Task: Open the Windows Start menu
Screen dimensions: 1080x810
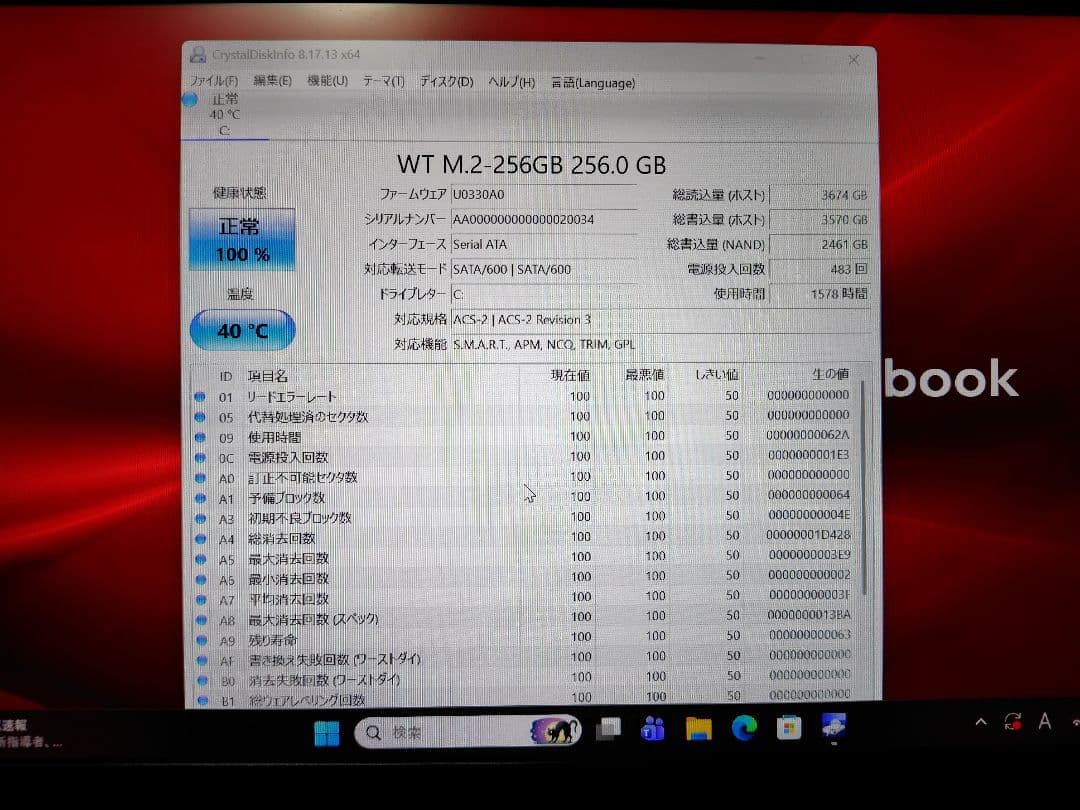Action: click(326, 733)
